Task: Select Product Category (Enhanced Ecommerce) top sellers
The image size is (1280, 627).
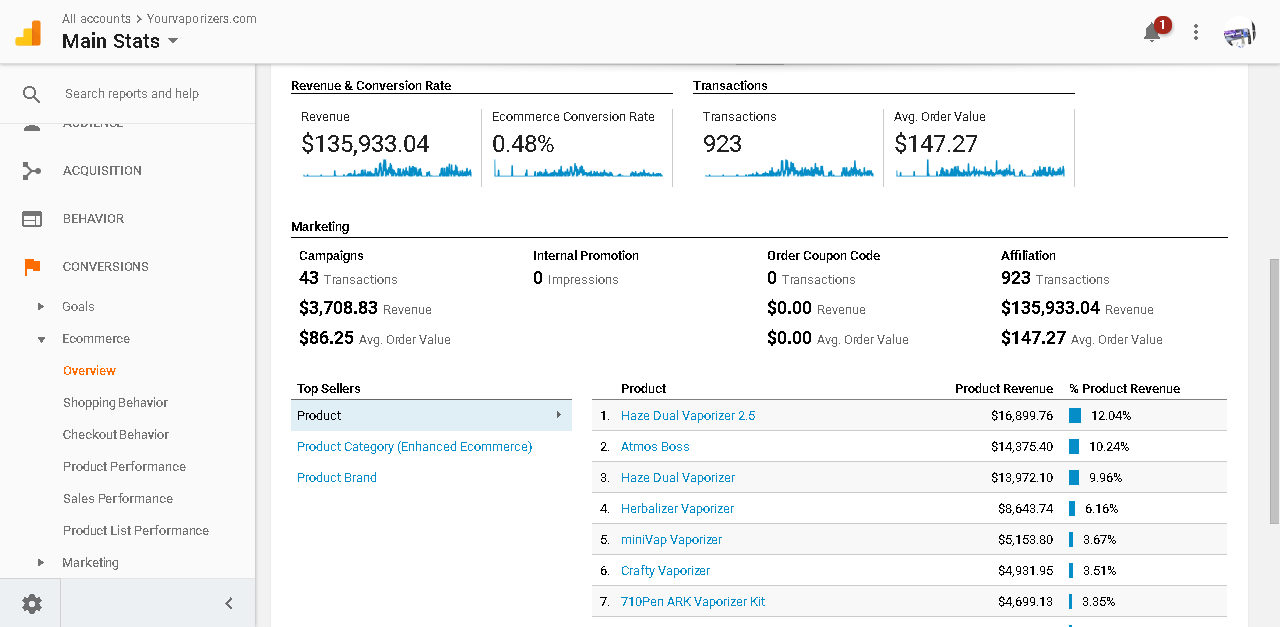Action: click(414, 447)
